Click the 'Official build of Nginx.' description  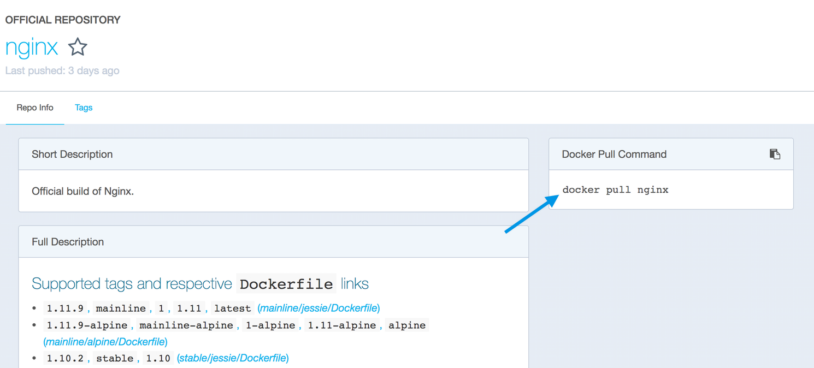[x=83, y=191]
